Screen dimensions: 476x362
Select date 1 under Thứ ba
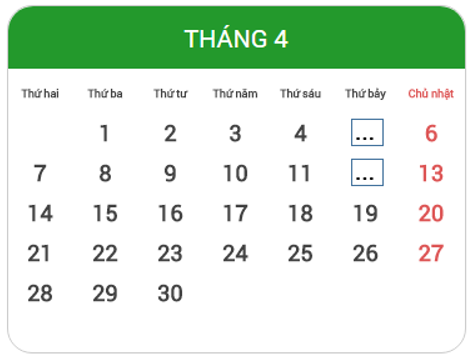[105, 133]
